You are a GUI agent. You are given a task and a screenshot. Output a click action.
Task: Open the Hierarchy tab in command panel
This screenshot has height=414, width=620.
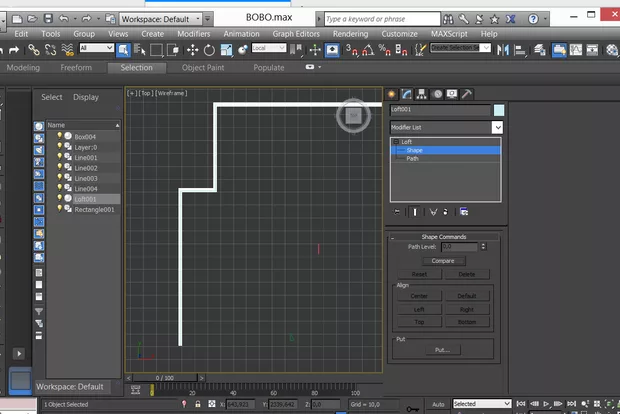tap(423, 93)
